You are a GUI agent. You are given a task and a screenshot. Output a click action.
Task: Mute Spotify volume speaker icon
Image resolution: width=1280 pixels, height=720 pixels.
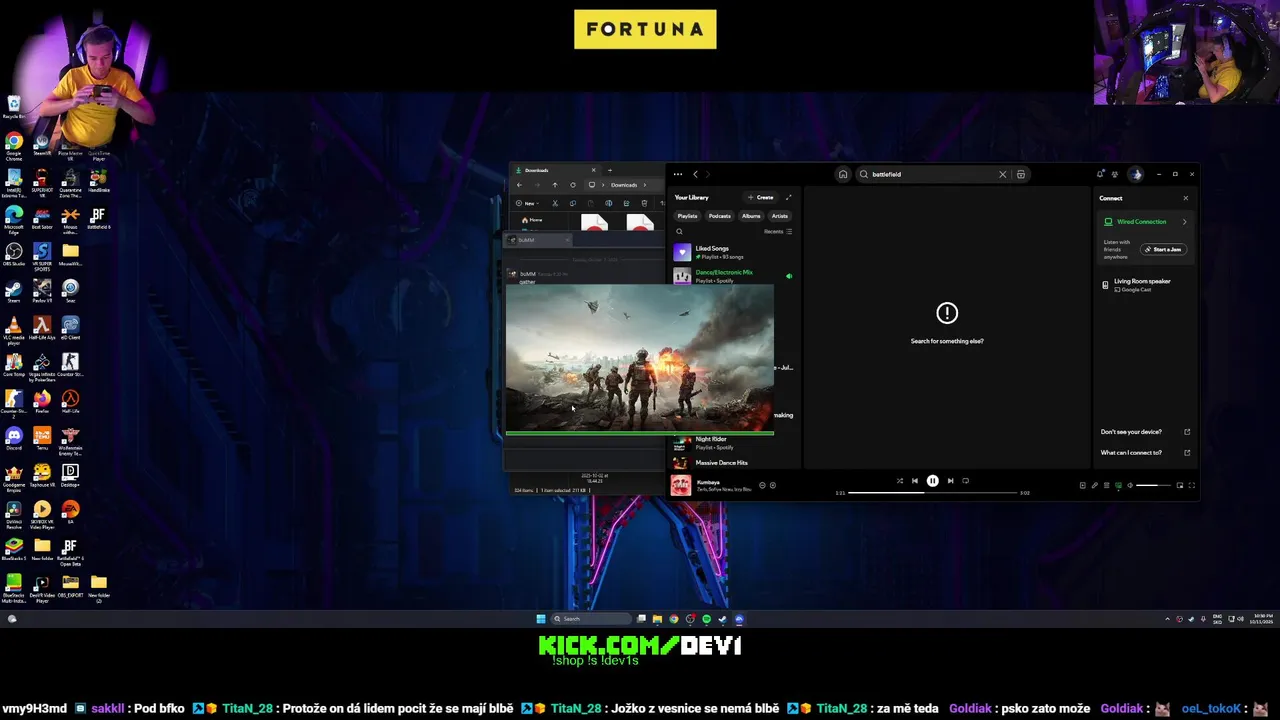[x=1130, y=485]
